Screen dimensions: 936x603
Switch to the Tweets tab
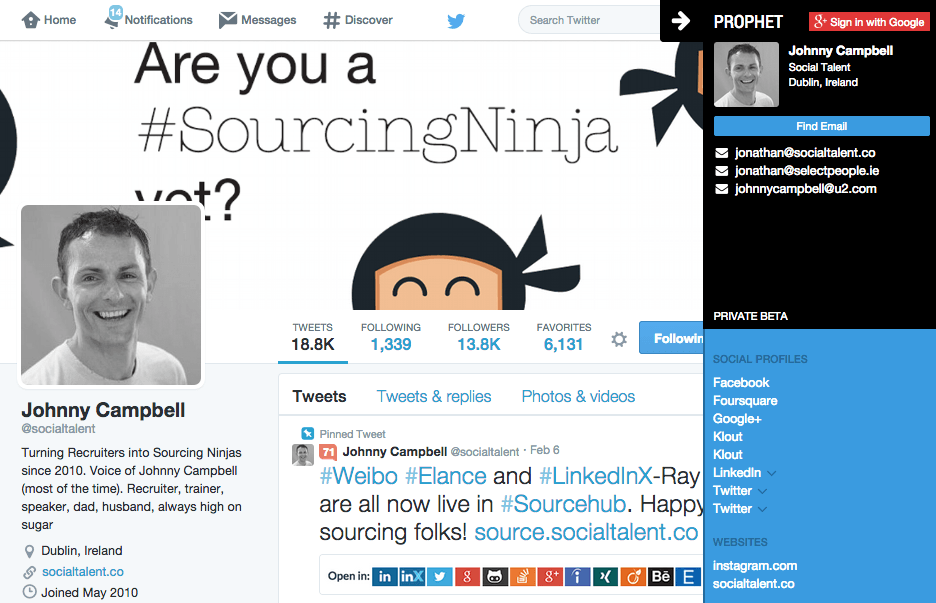pos(319,396)
